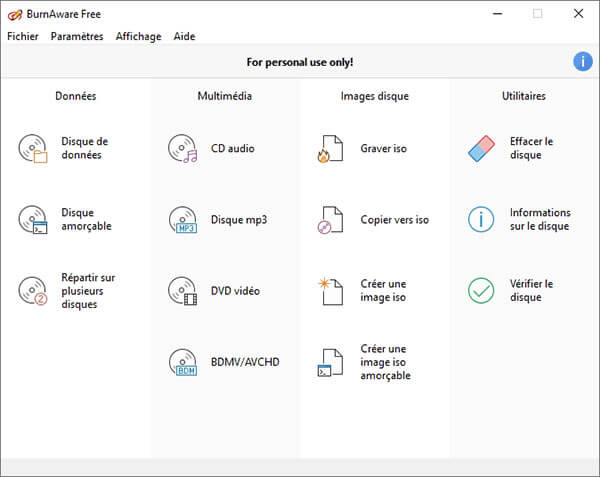This screenshot has height=477, width=600.
Task: Open the Effacer le disque eraser icon
Action: [482, 149]
